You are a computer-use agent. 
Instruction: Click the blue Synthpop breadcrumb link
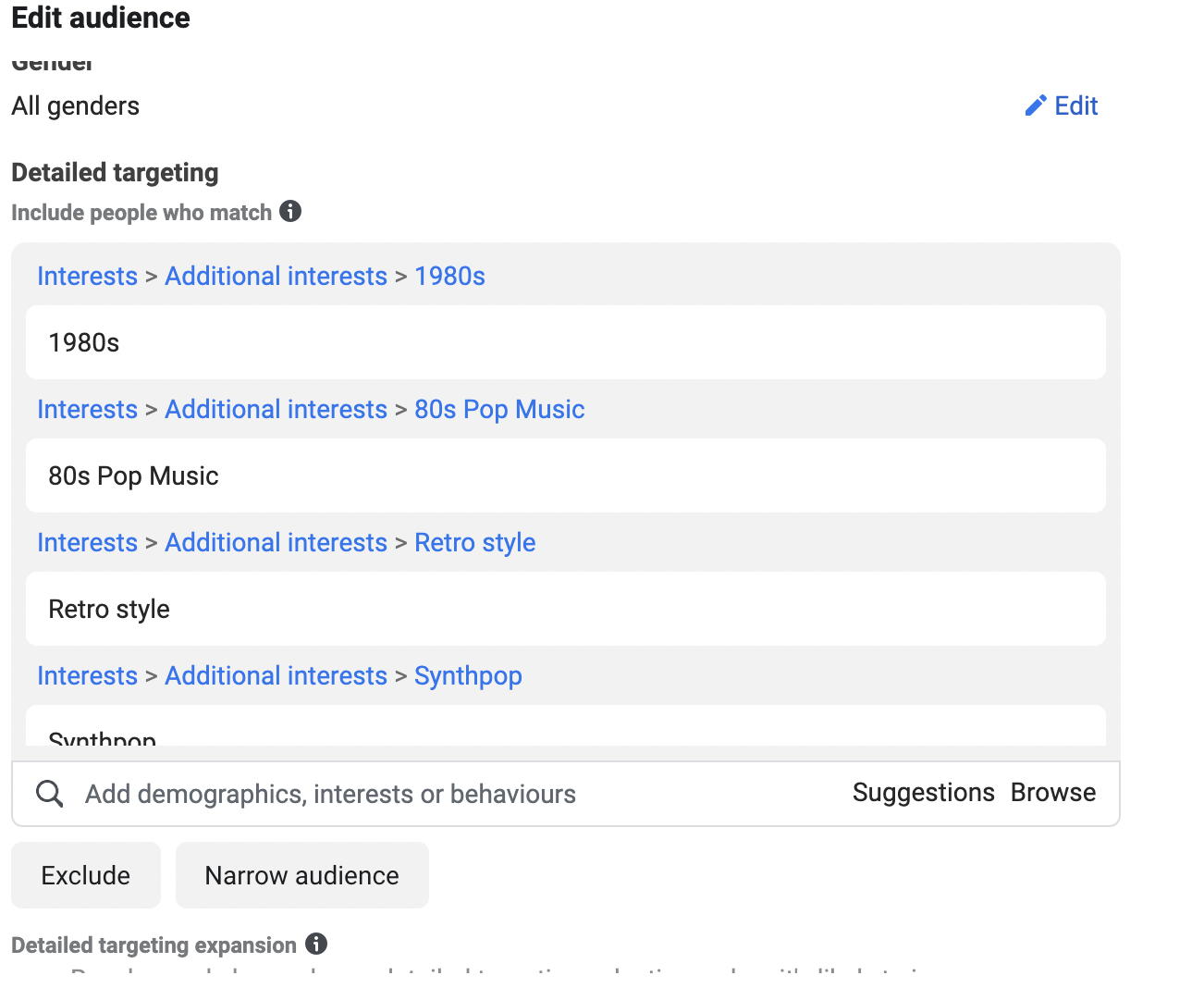[468, 676]
